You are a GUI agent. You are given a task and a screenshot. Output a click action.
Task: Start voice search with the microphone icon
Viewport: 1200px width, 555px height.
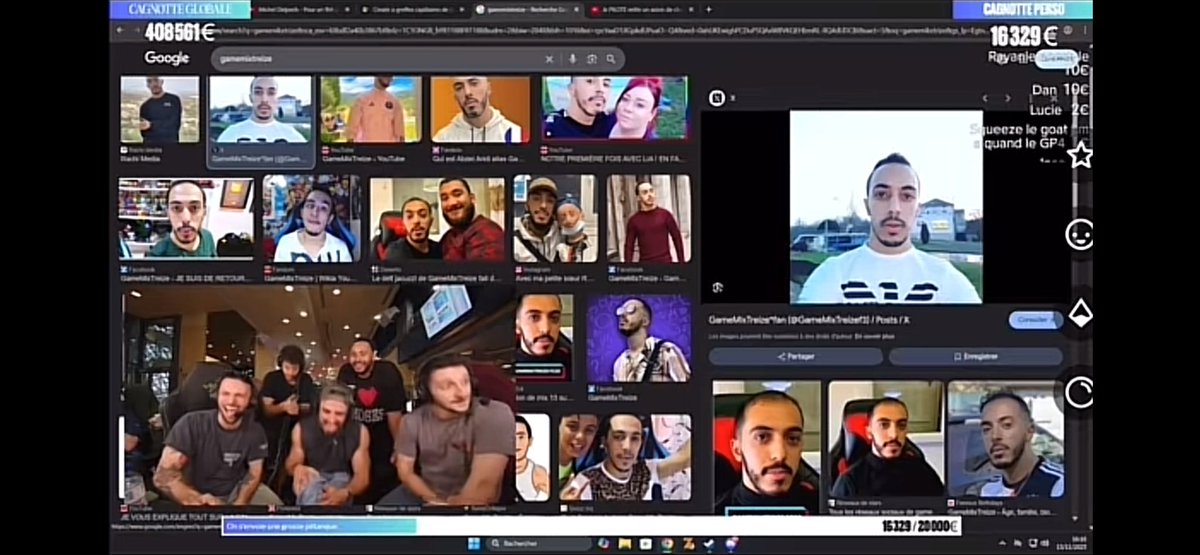[573, 59]
